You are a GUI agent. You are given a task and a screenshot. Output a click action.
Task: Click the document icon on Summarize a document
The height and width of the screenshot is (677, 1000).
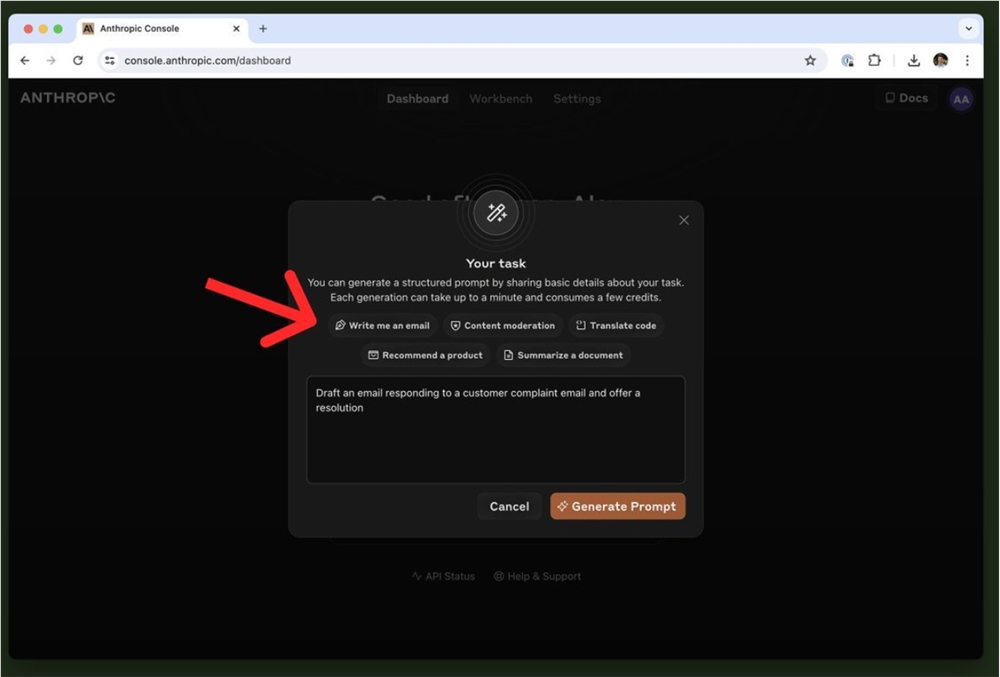pyautogui.click(x=510, y=355)
